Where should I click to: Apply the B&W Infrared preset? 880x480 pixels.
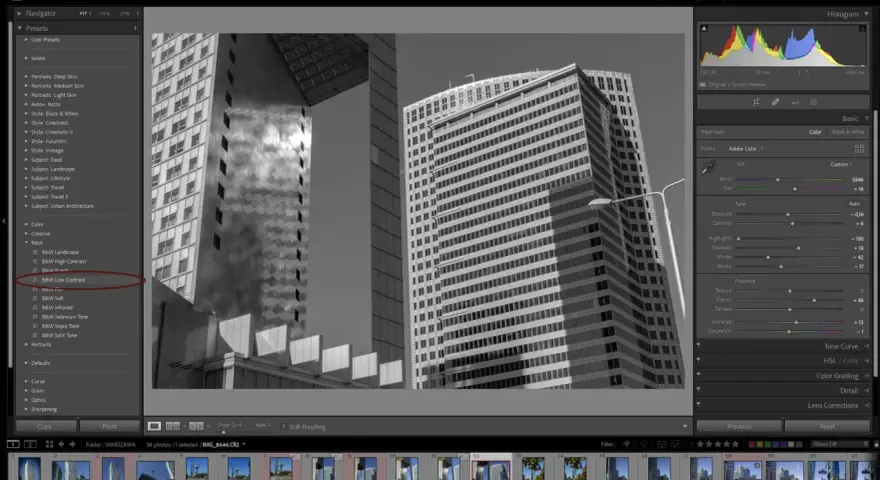click(57, 308)
